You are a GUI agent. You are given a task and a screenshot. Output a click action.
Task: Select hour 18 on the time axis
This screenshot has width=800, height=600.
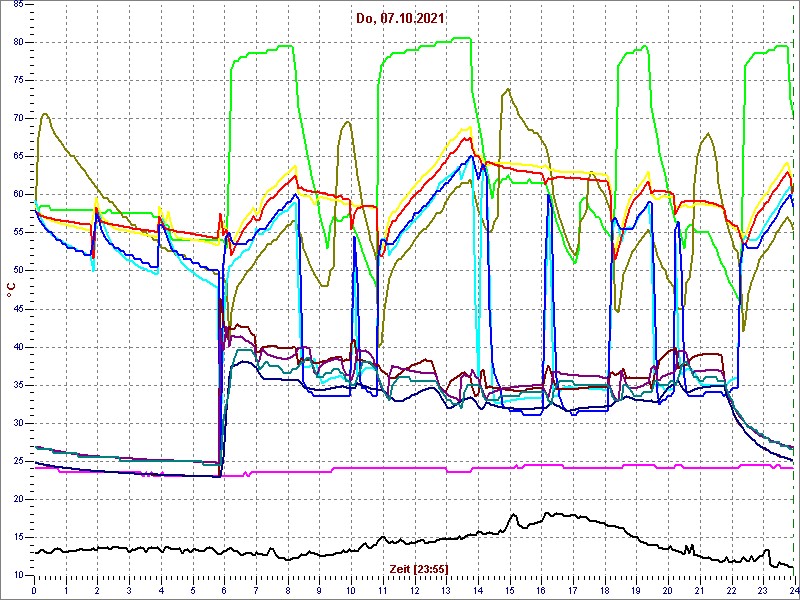pyautogui.click(x=604, y=590)
